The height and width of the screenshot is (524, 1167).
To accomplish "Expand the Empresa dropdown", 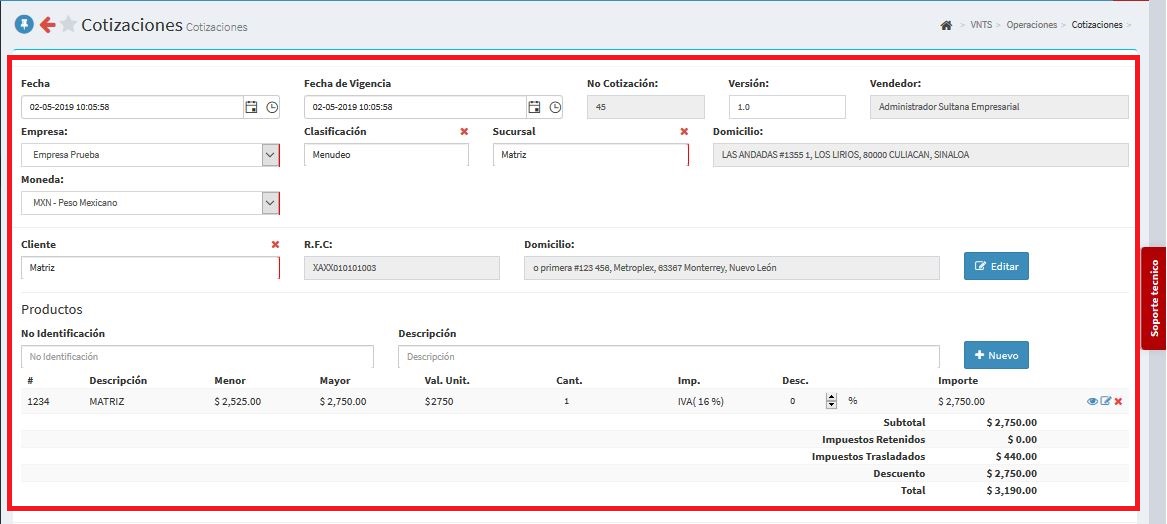I will pos(270,155).
